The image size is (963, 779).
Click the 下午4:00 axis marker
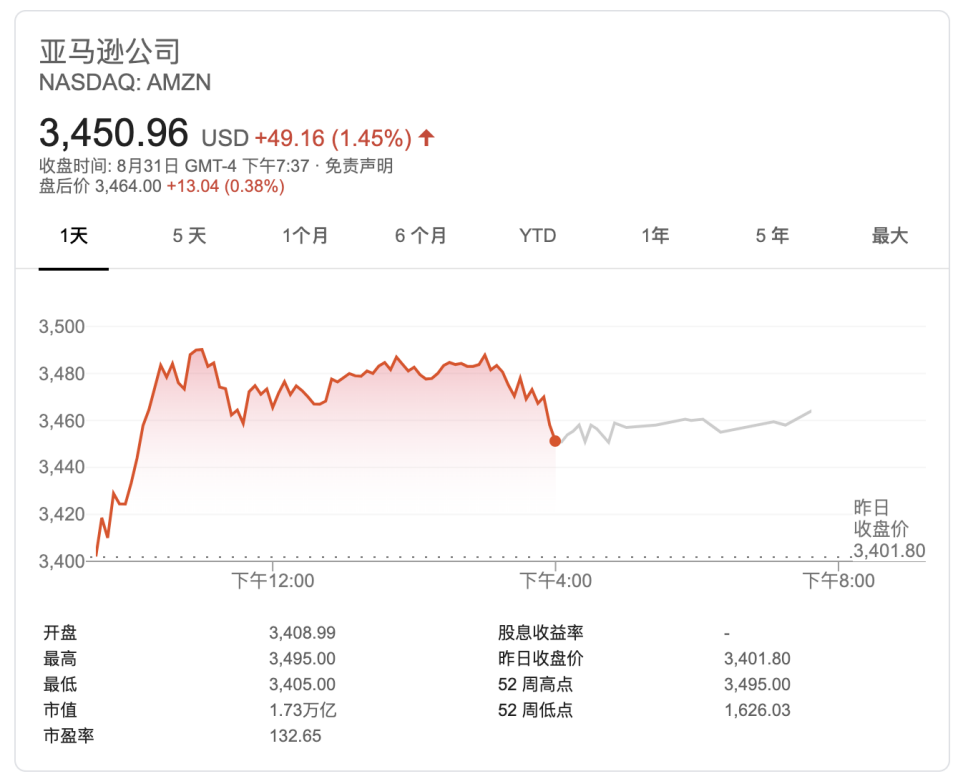(x=556, y=581)
